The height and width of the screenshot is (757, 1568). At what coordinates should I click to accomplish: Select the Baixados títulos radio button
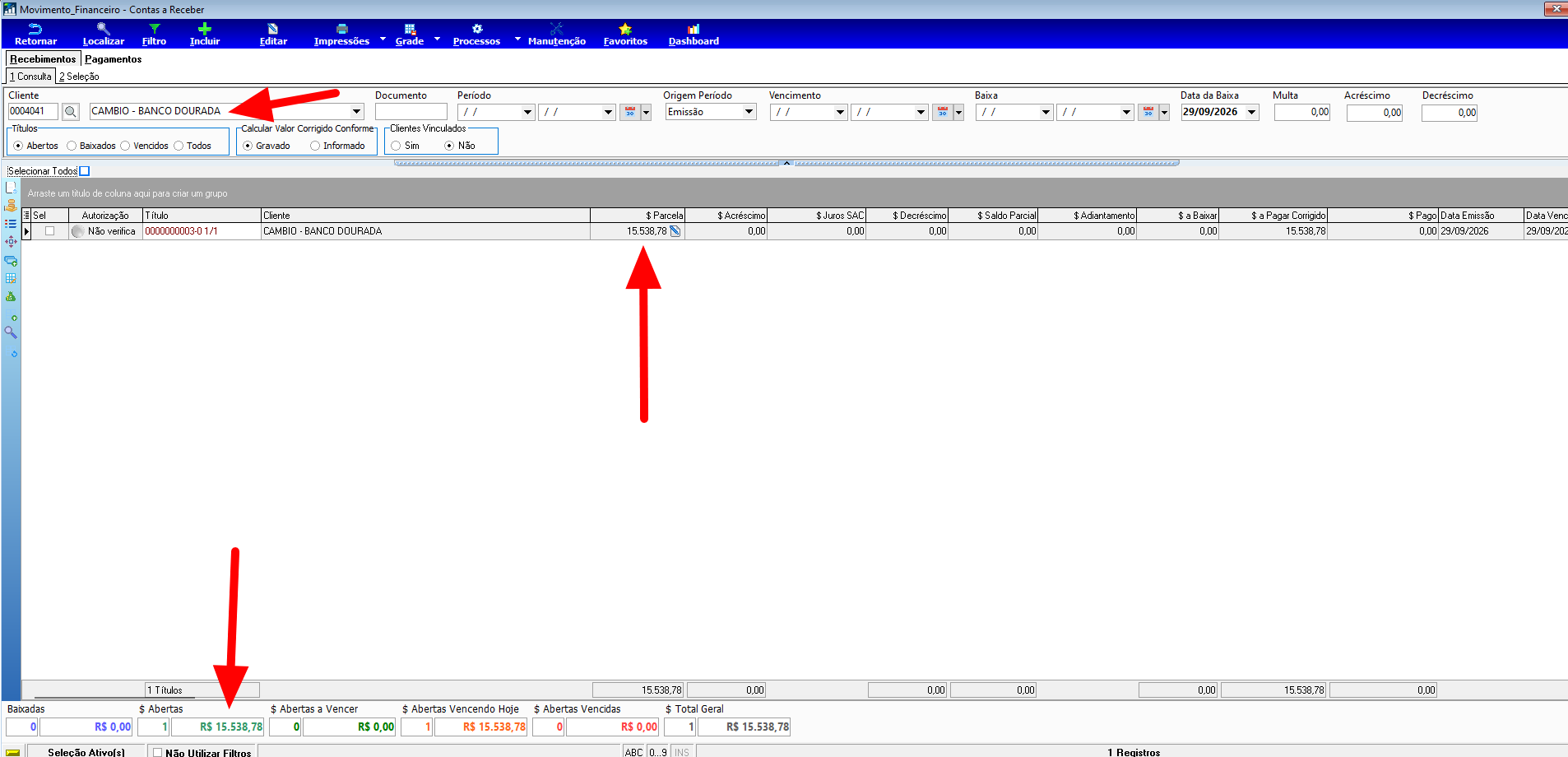[x=72, y=146]
